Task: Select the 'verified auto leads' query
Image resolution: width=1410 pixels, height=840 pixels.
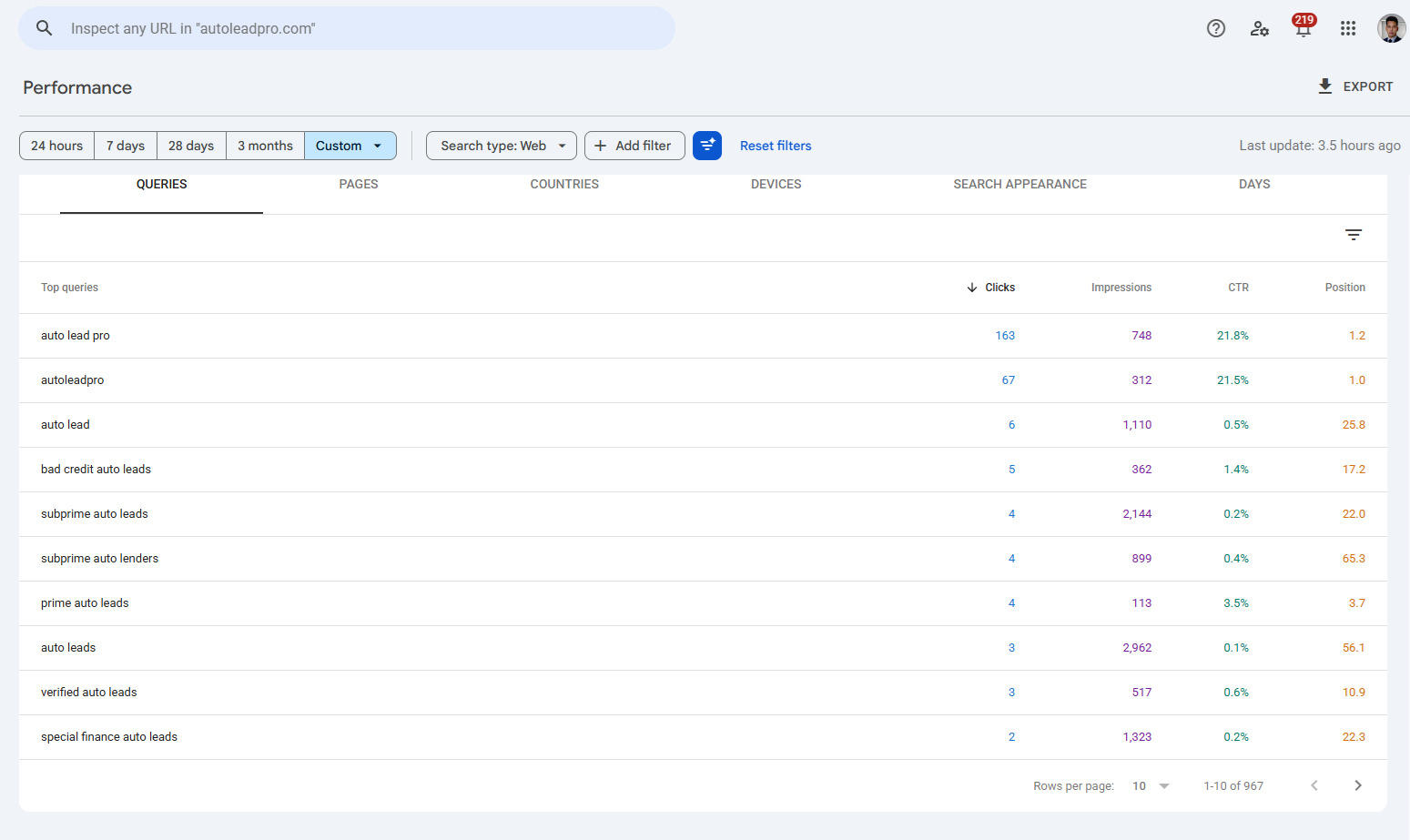Action: 89,693
